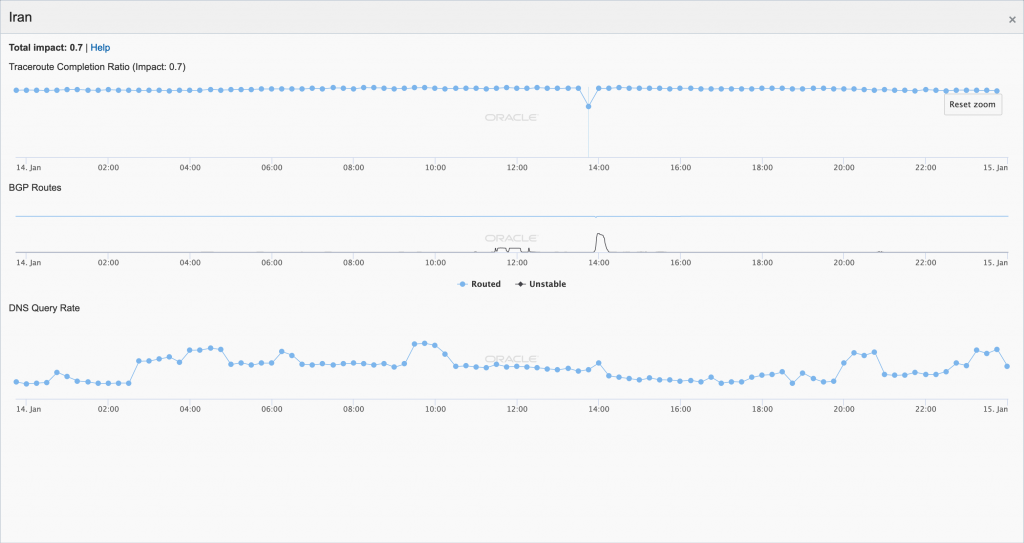This screenshot has height=543, width=1024.
Task: Toggle the Routed series in the legend
Action: coord(480,284)
